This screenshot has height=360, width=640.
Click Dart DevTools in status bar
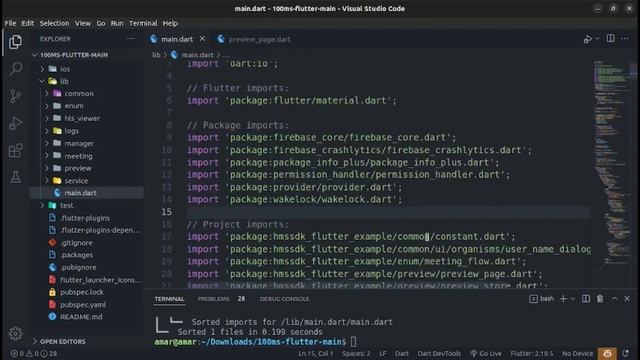pos(439,353)
